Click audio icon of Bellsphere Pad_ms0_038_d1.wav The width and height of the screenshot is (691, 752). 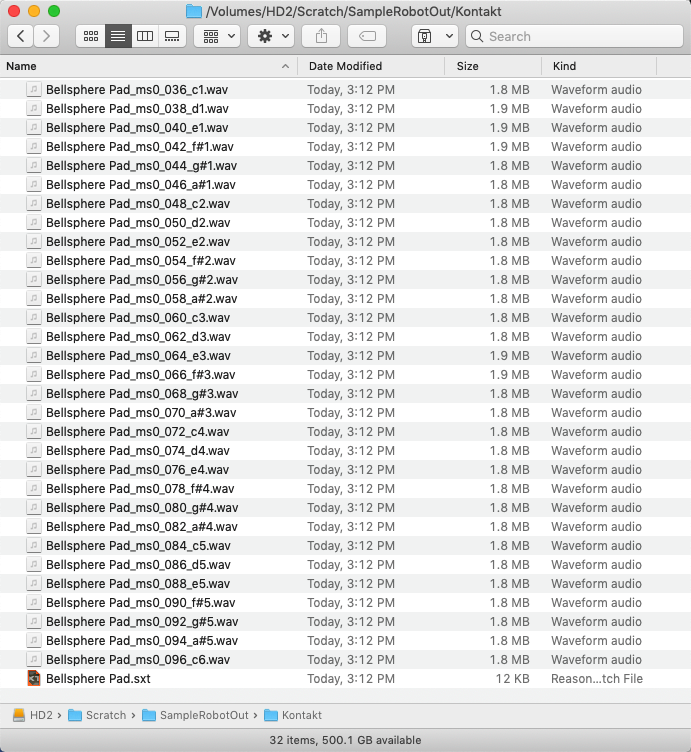click(x=34, y=108)
